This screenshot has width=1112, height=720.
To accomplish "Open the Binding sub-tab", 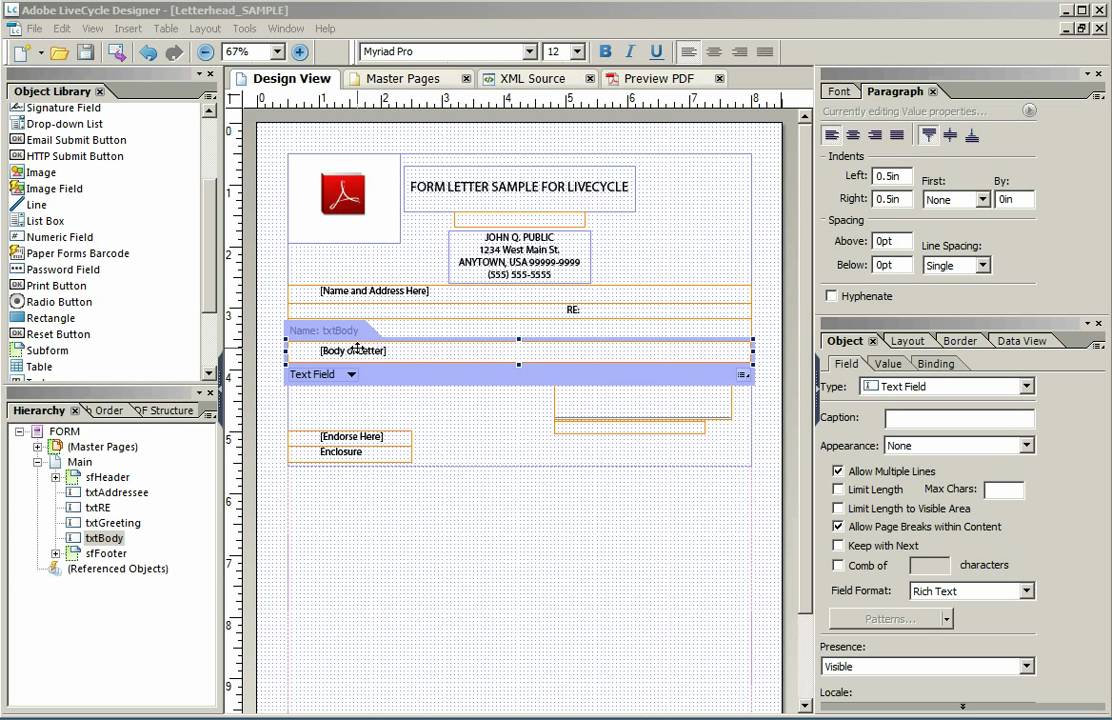I will (x=935, y=364).
